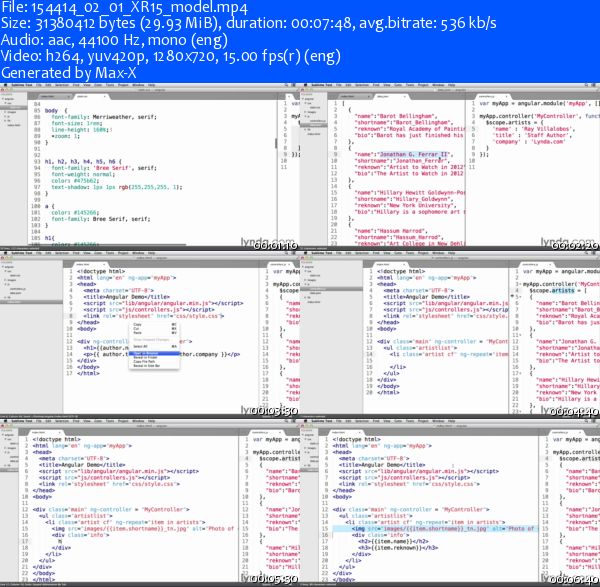The height and width of the screenshot is (587, 600).
Task: Open the video frame stamped 00:06:40
Action: pyautogui.click(x=450, y=501)
